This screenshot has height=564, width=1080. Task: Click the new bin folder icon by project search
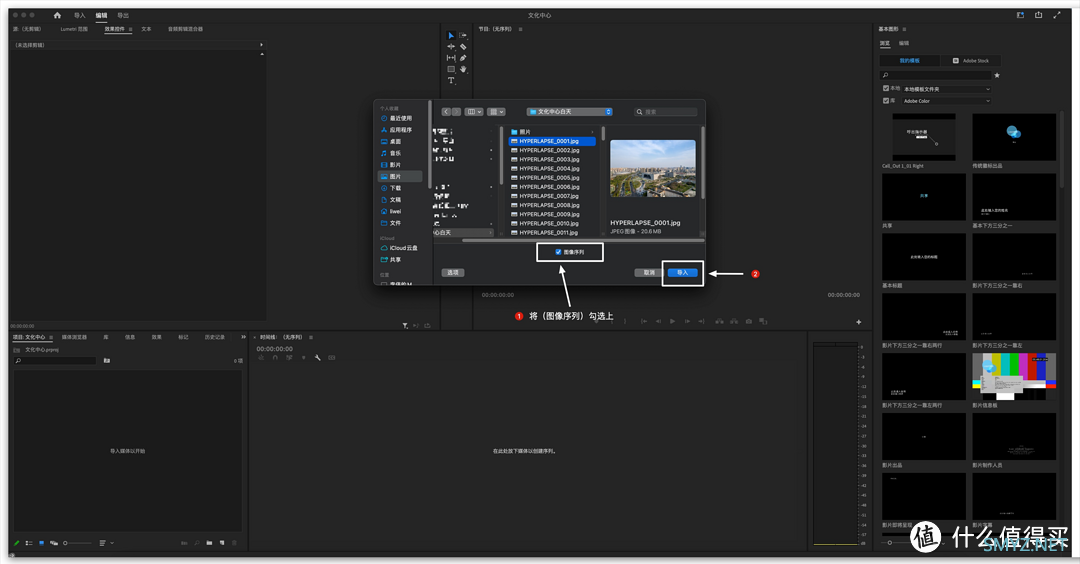click(x=107, y=360)
